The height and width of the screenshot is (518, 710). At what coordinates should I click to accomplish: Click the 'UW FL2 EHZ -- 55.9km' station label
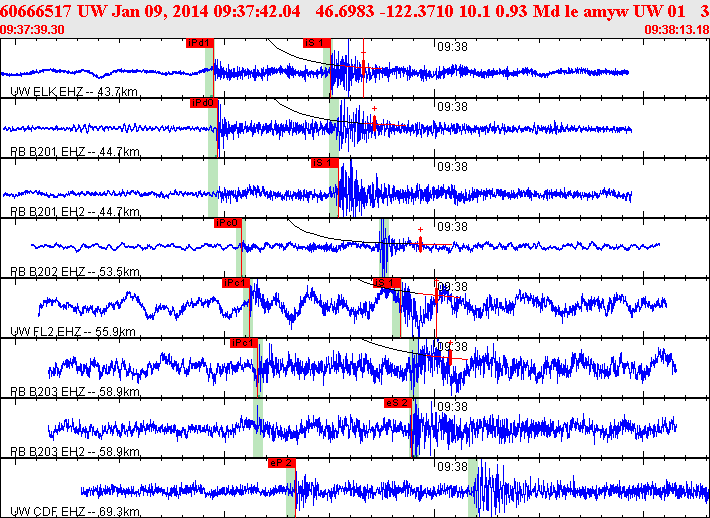(x=72, y=332)
